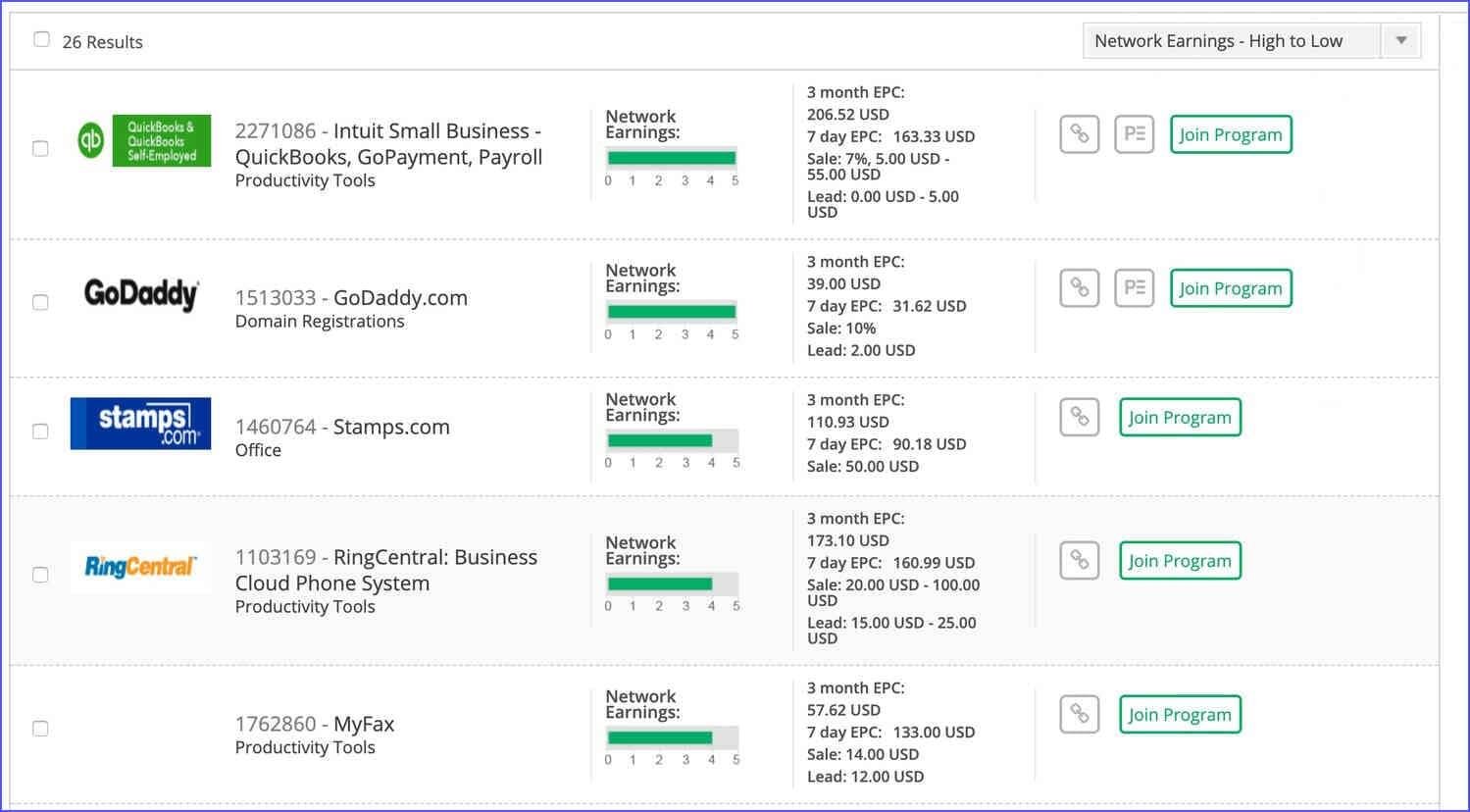Click the get links icon for MyFax
The height and width of the screenshot is (812, 1470).
pos(1079,714)
